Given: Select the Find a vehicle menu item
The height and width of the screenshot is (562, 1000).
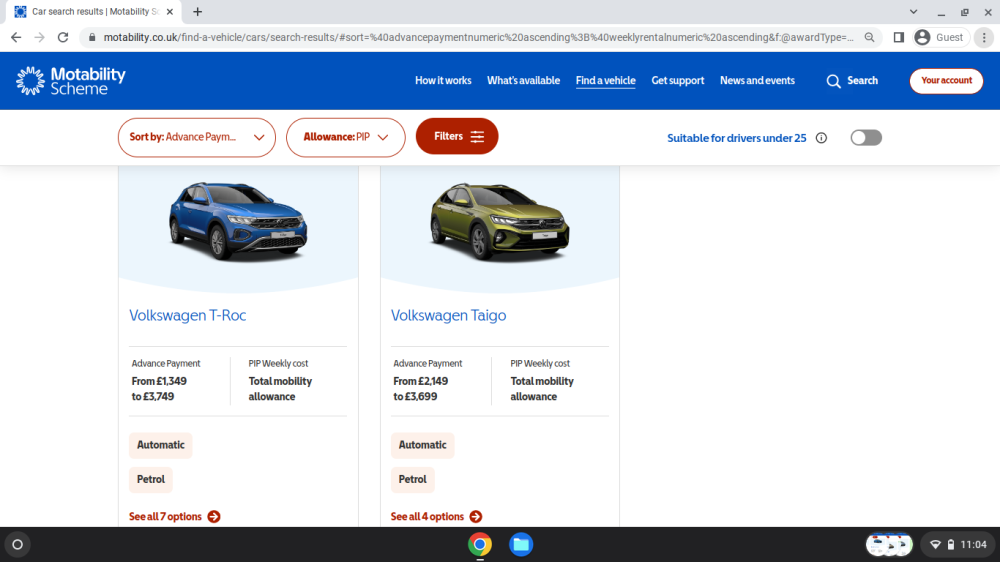Looking at the screenshot, I should pyautogui.click(x=605, y=81).
